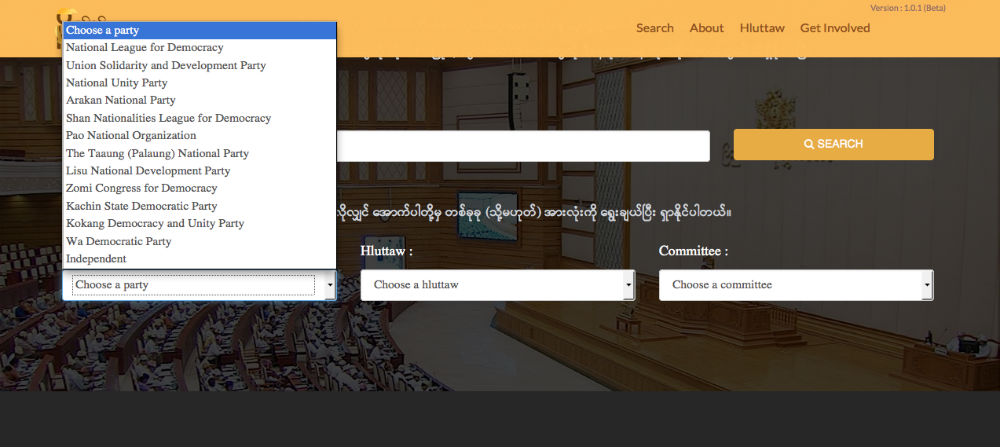This screenshot has width=1000, height=447.
Task: Expand the Choose a committee dropdown
Action: coord(796,285)
